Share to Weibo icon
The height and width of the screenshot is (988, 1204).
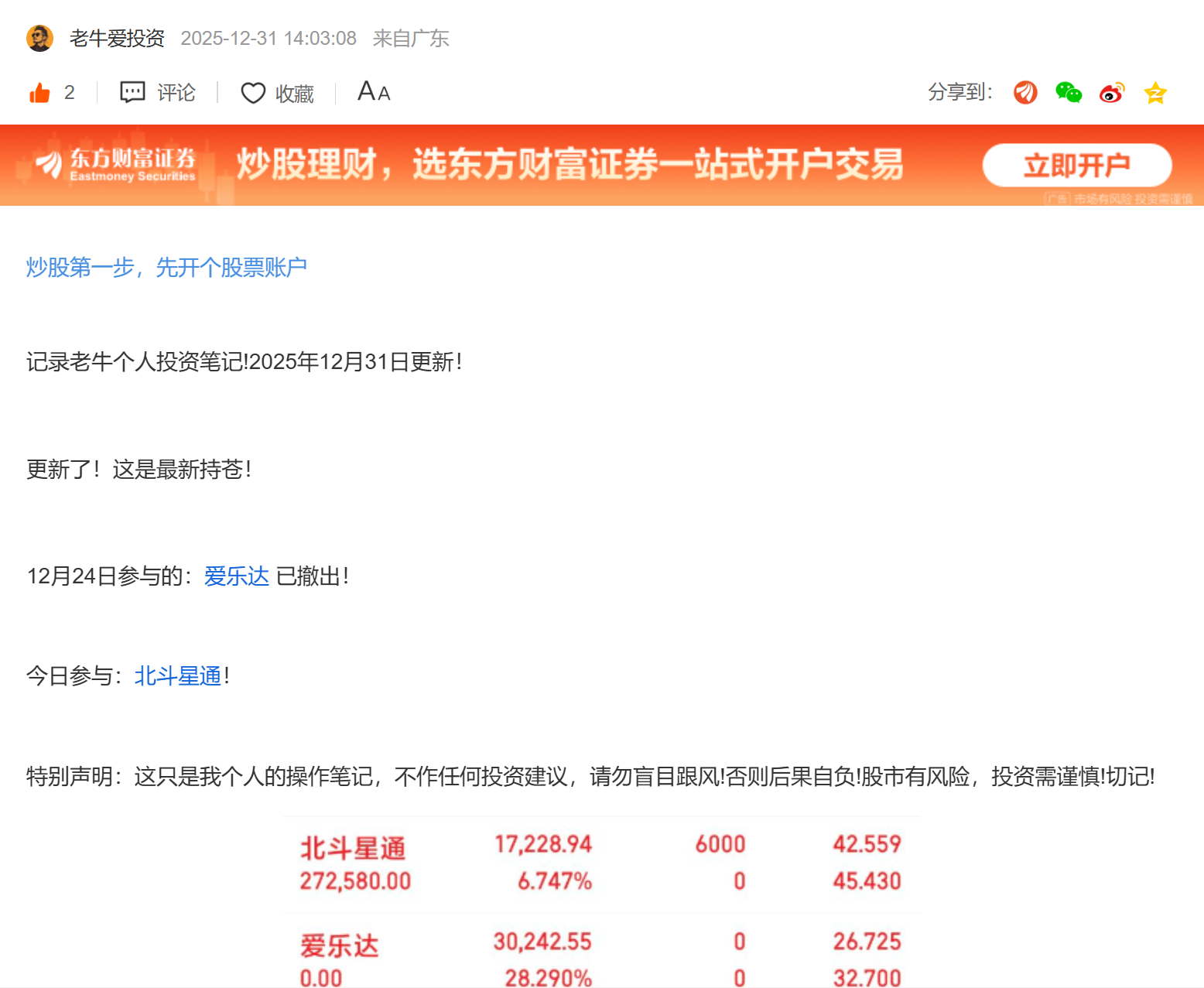1112,93
